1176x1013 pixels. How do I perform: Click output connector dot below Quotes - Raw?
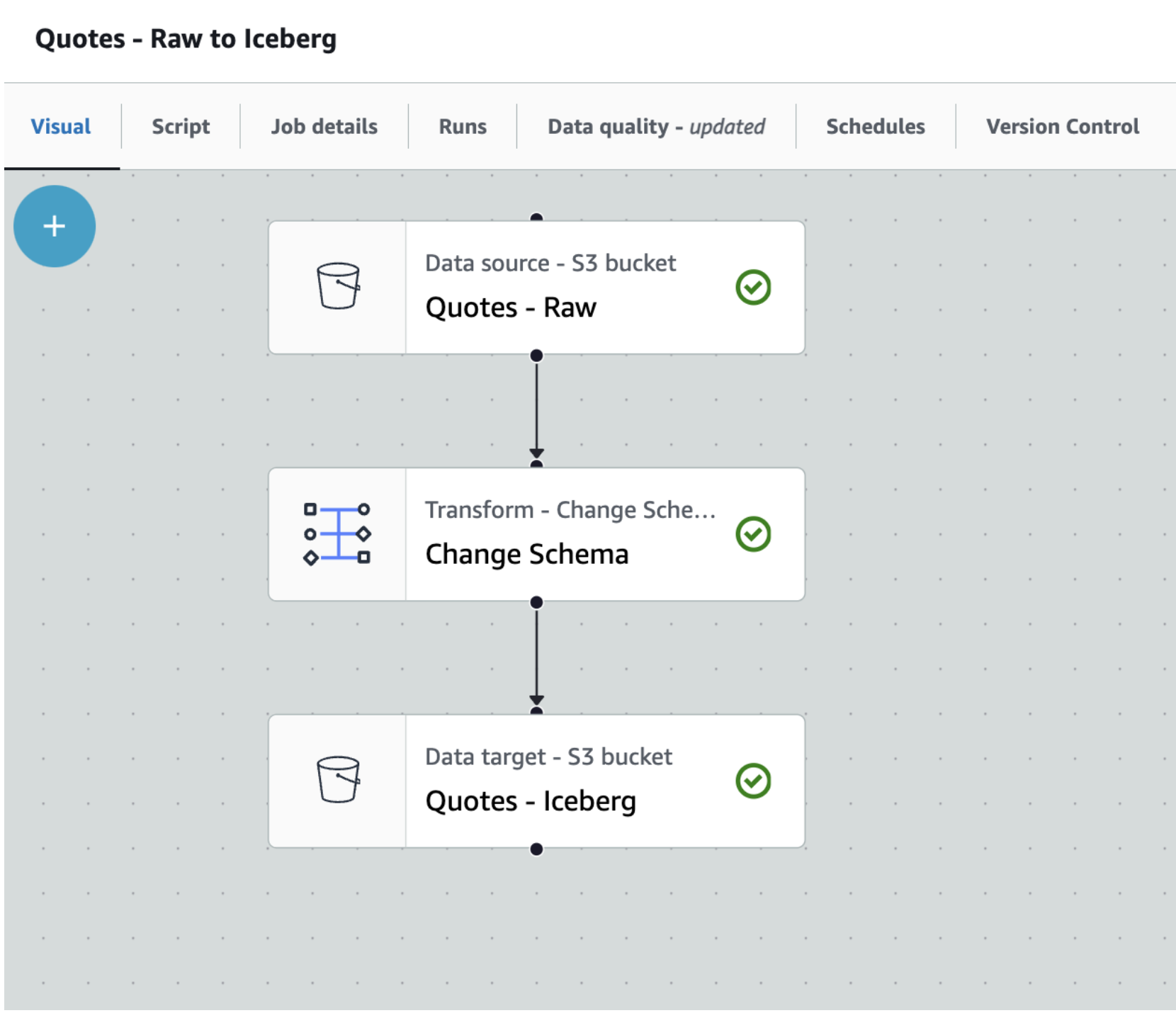(x=536, y=356)
